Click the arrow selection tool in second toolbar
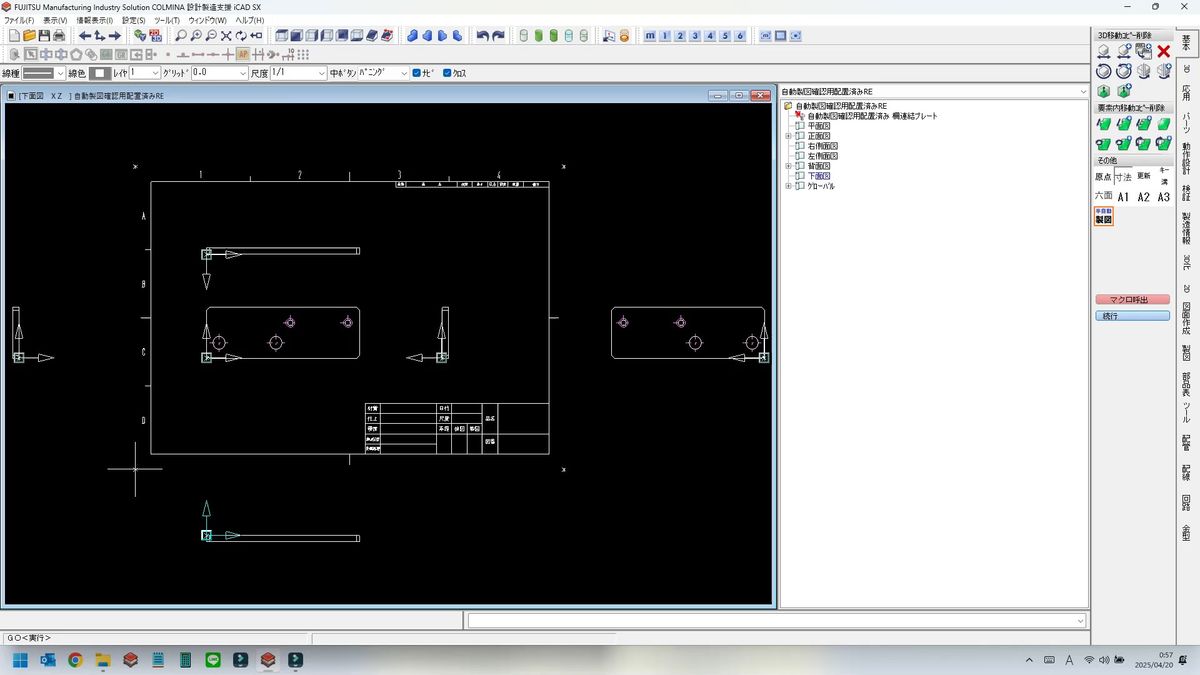 pos(30,54)
